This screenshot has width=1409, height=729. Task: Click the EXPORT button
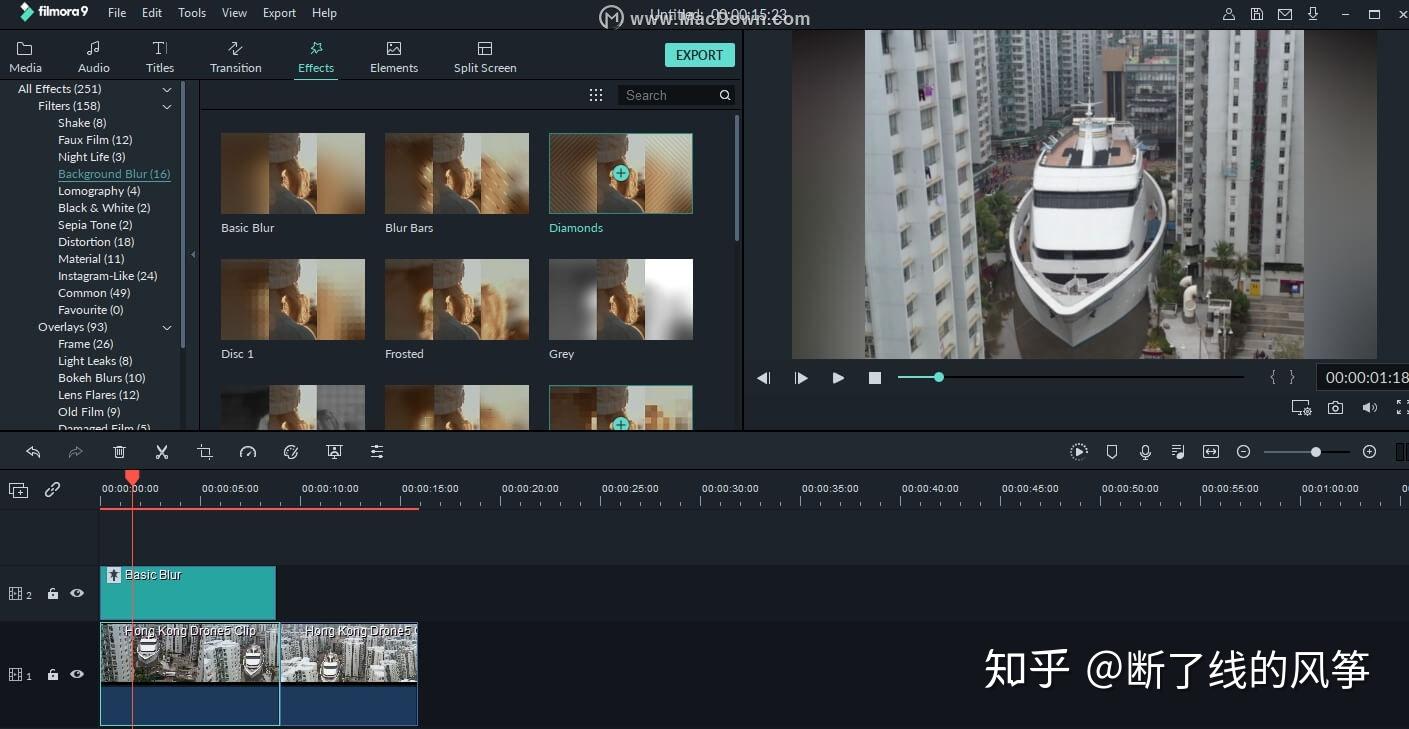[x=700, y=55]
